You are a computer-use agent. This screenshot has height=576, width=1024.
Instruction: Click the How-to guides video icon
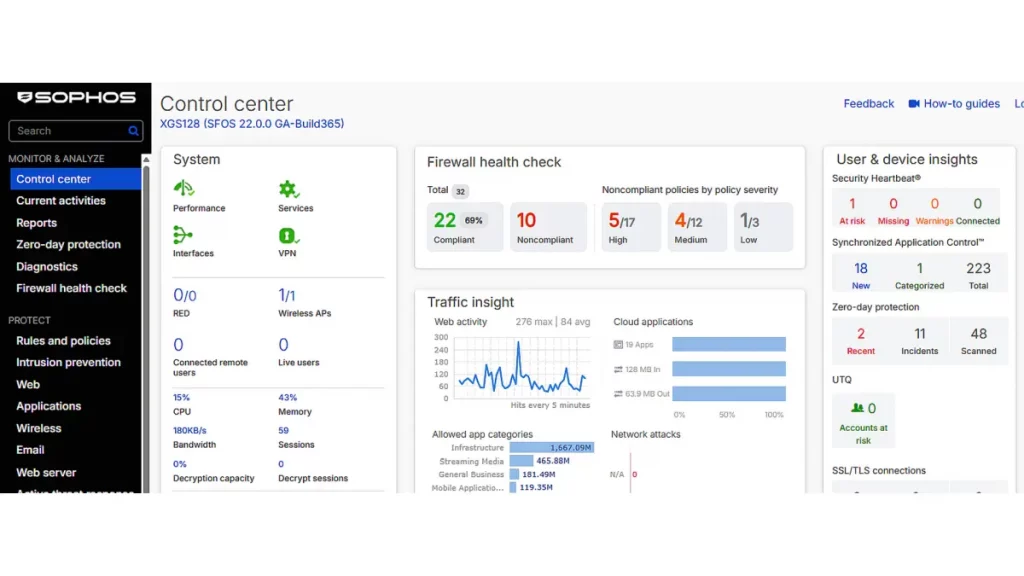click(914, 104)
